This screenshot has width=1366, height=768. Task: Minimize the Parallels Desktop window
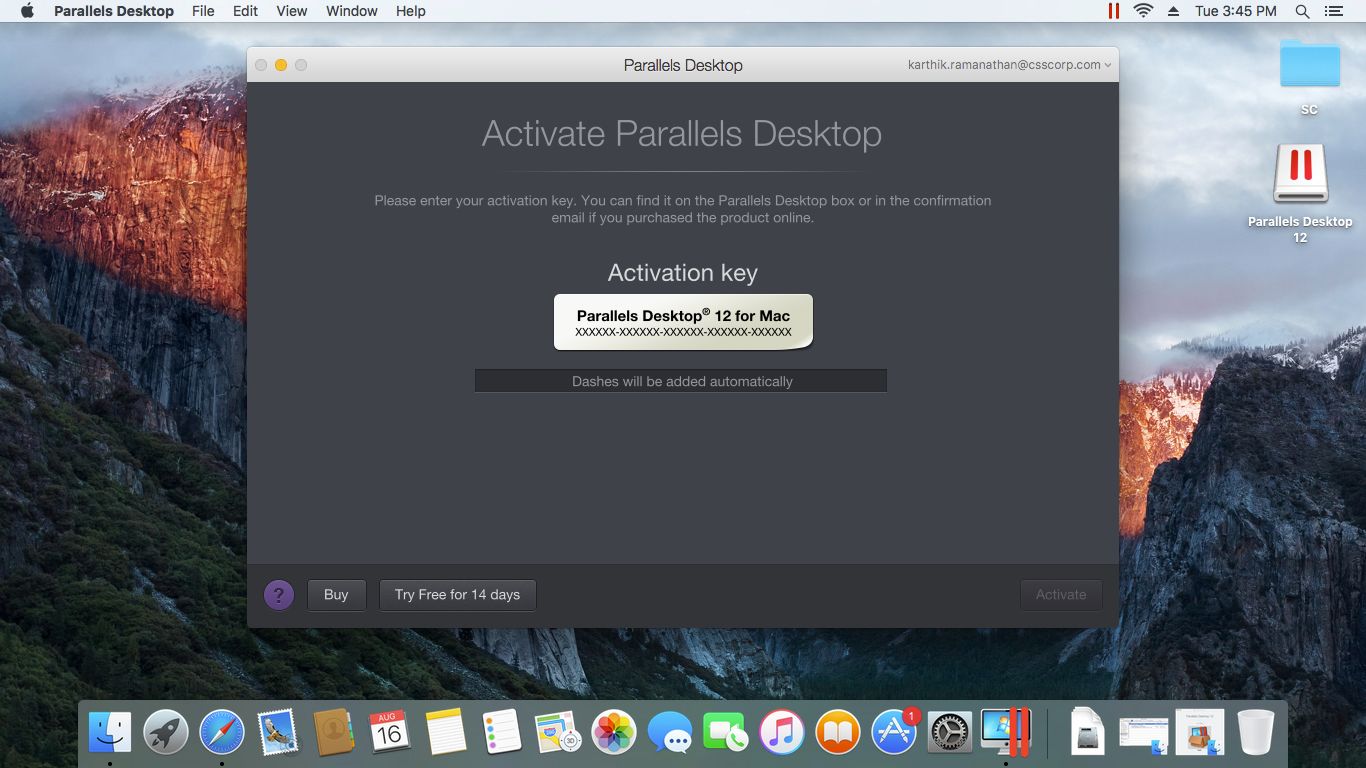pyautogui.click(x=281, y=65)
